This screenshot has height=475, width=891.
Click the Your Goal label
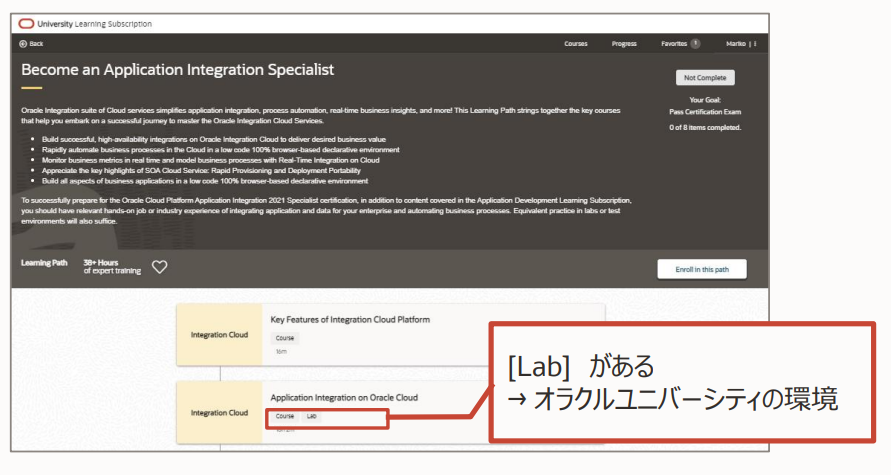point(705,99)
